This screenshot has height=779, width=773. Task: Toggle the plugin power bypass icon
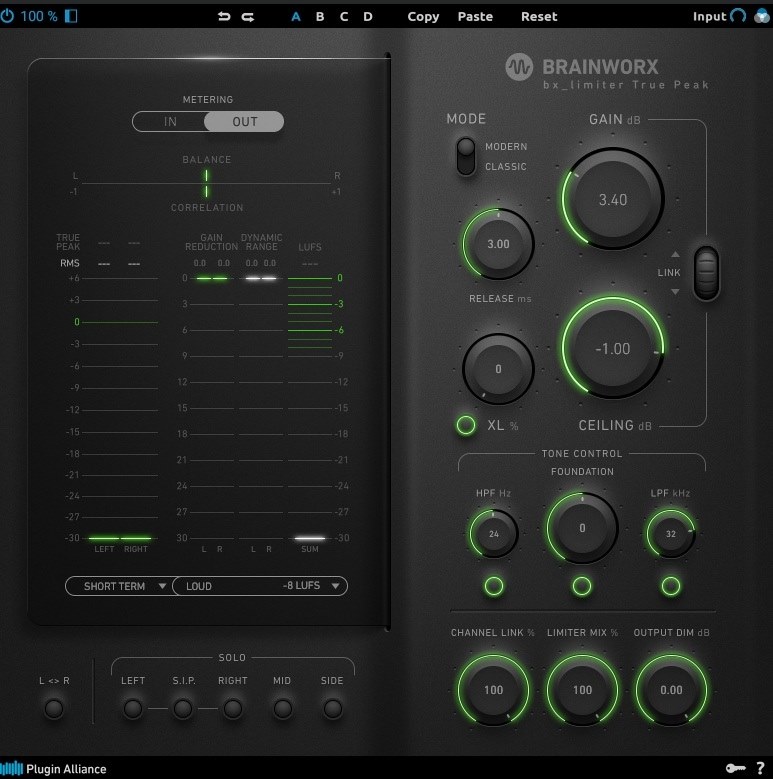coord(7,16)
